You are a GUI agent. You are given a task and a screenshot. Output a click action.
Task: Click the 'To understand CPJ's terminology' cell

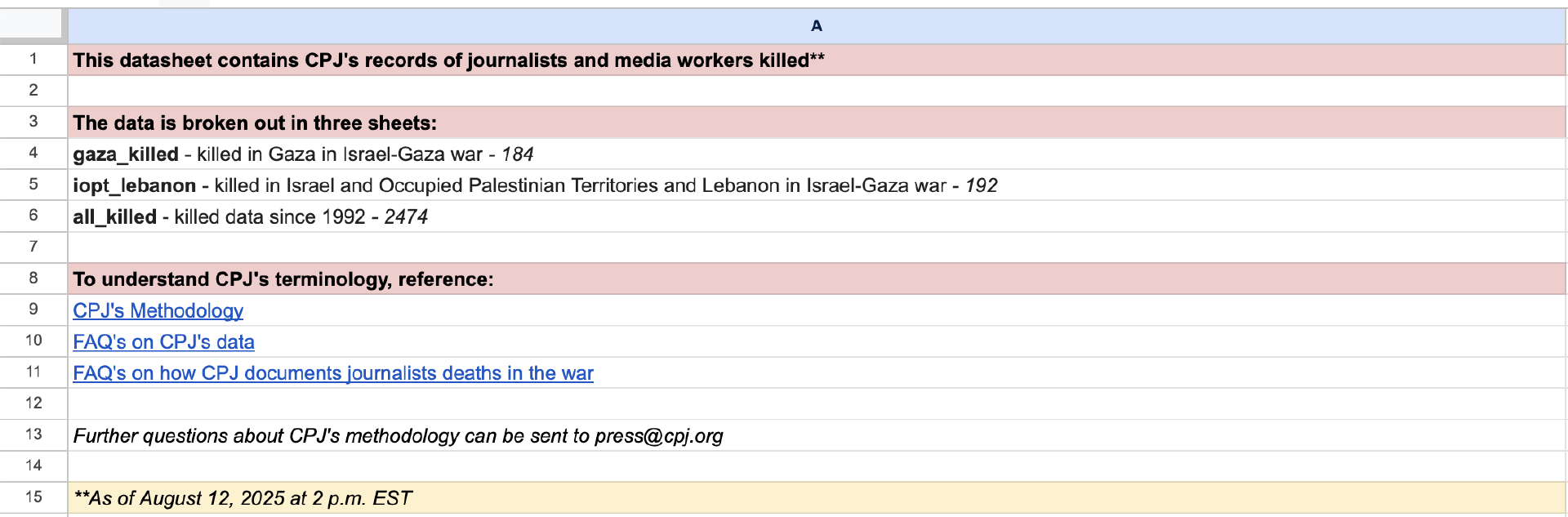(x=283, y=279)
